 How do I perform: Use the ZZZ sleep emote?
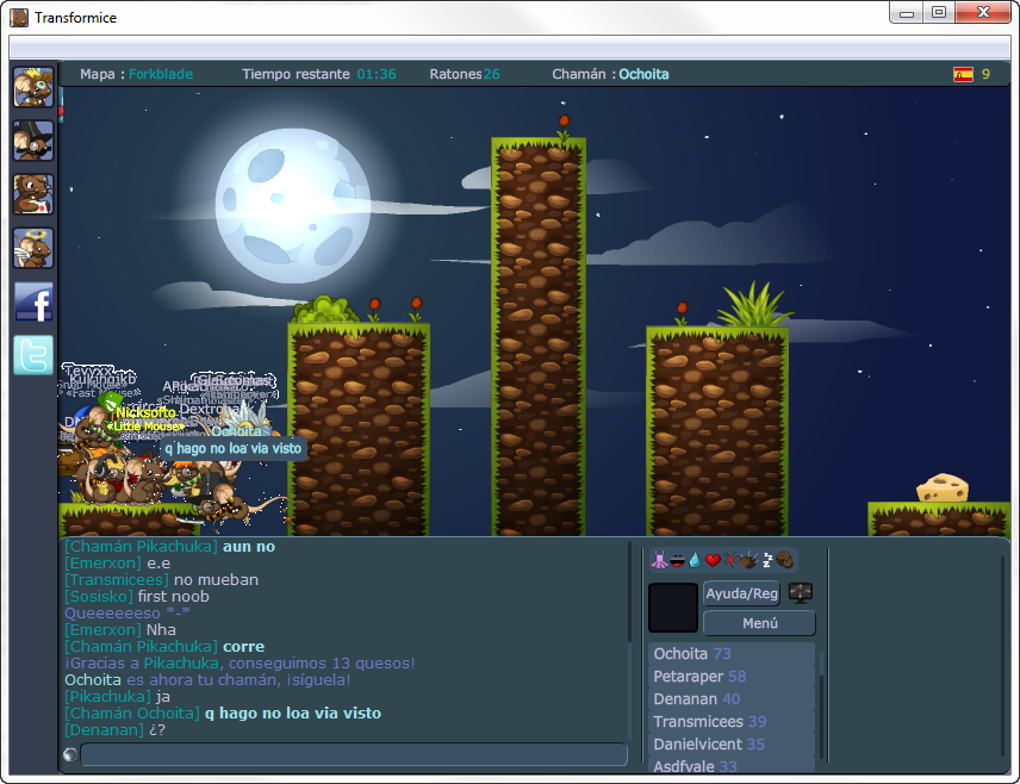click(768, 560)
